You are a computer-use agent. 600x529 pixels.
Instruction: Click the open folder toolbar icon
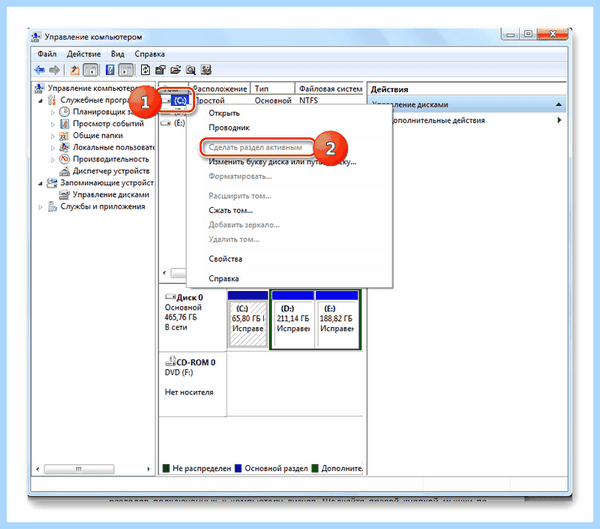tap(176, 70)
